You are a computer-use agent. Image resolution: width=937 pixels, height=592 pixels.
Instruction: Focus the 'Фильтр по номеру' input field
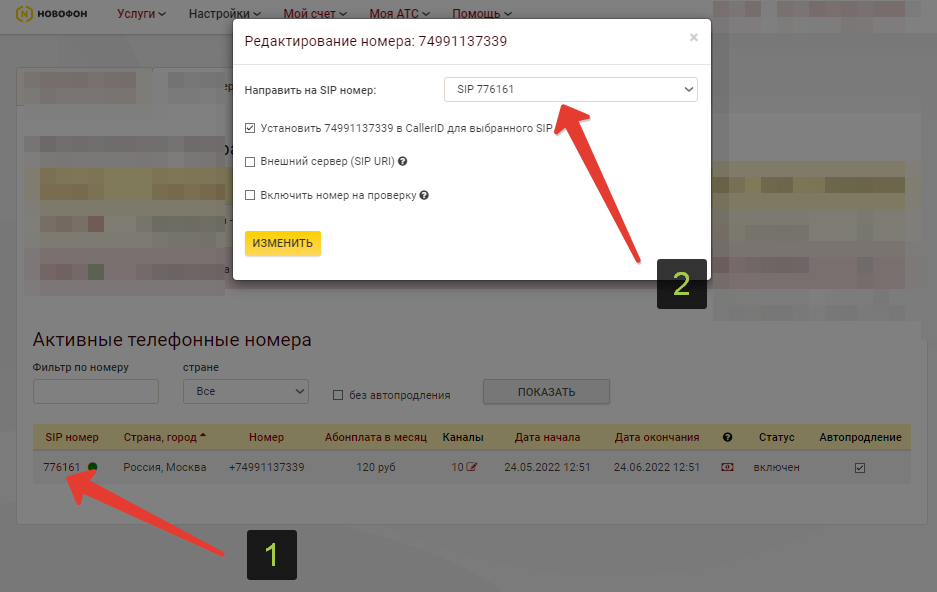[96, 391]
